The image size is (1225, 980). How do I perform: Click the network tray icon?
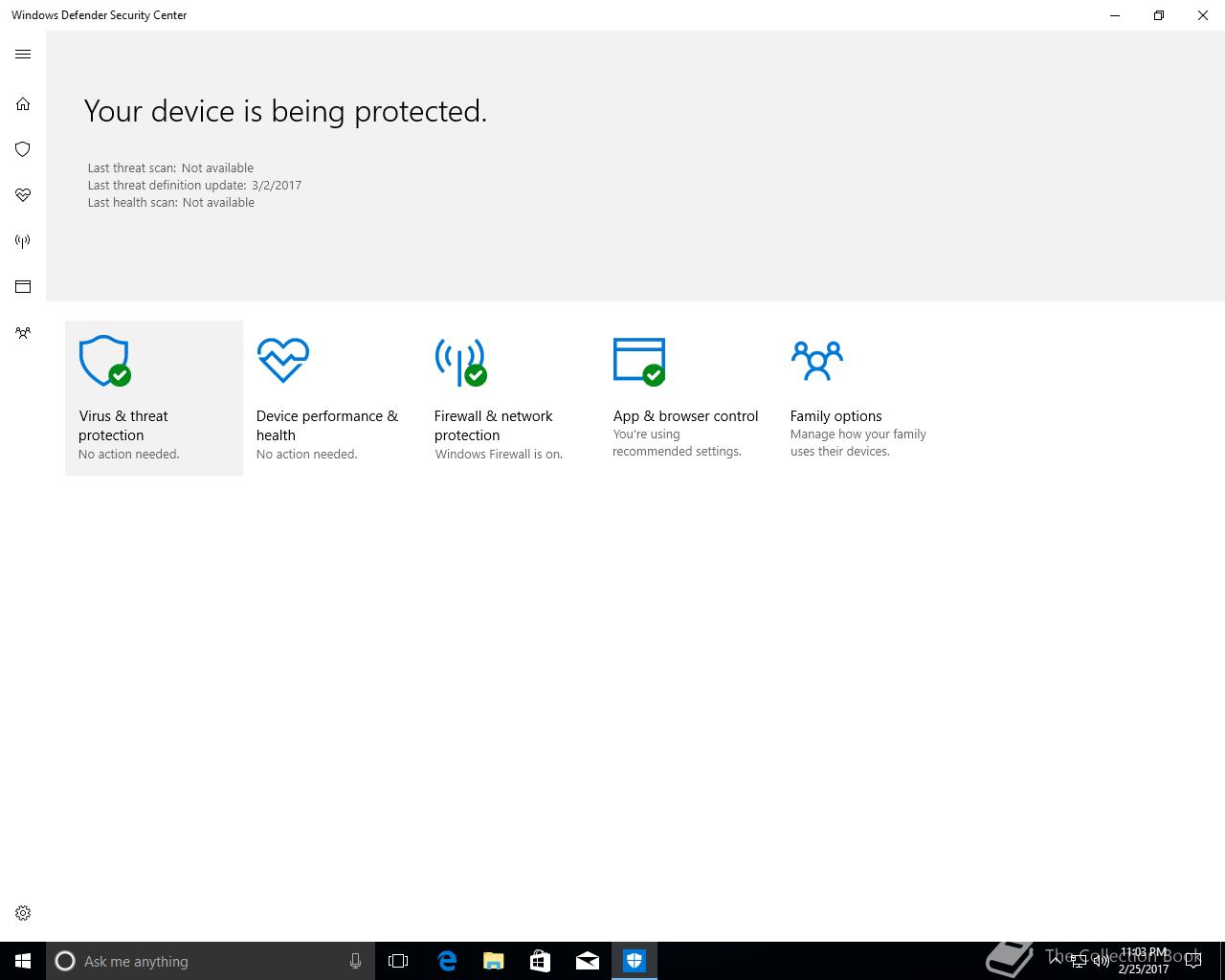click(1078, 961)
